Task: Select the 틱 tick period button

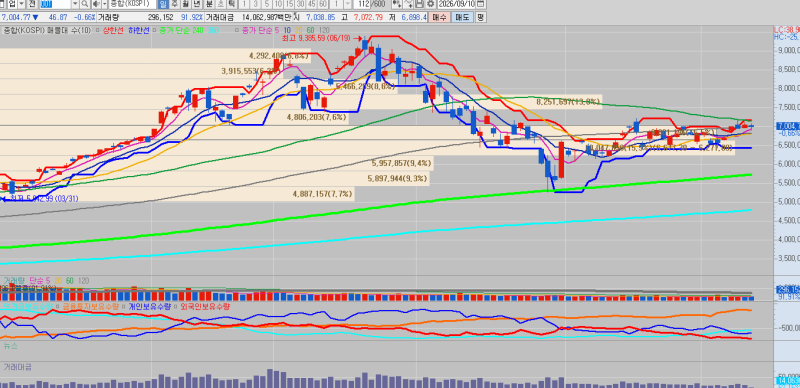Action: [x=232, y=4]
